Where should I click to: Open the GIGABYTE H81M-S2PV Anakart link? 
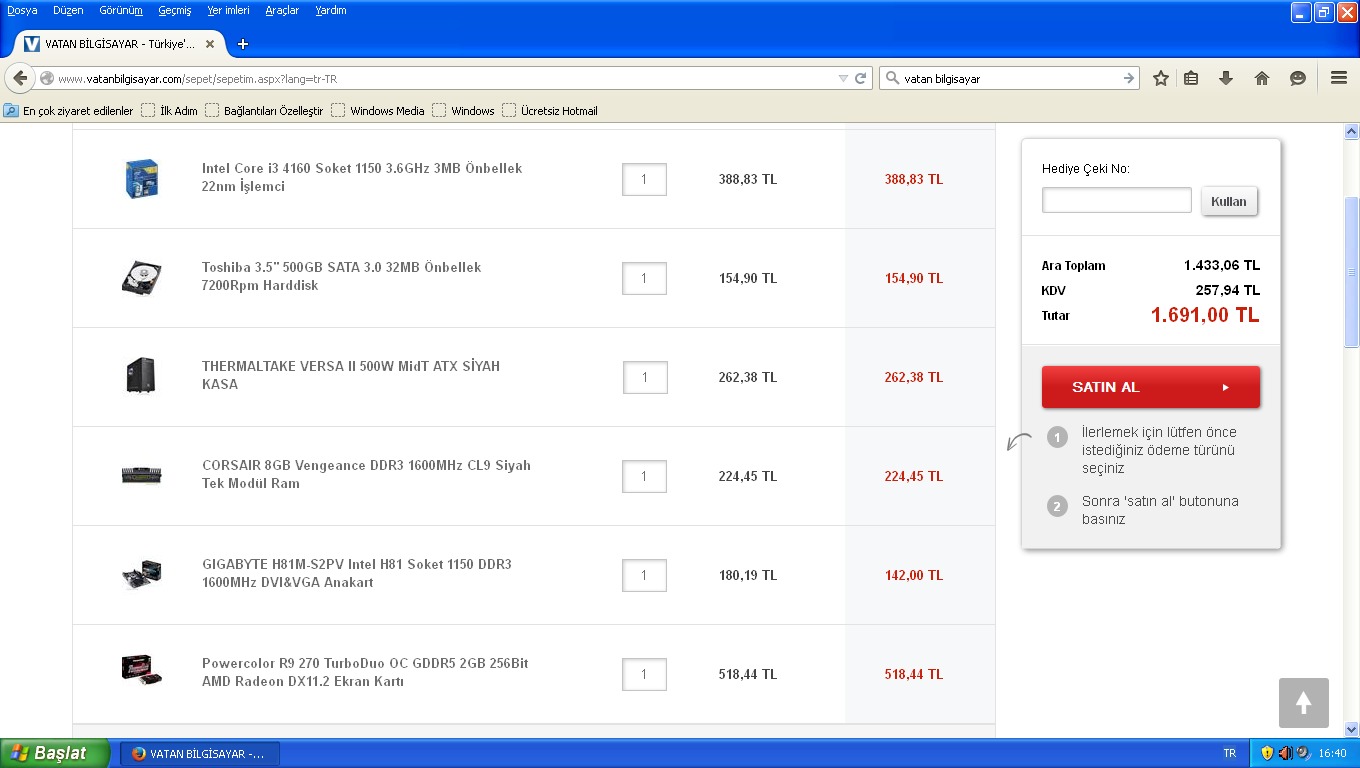(x=357, y=574)
